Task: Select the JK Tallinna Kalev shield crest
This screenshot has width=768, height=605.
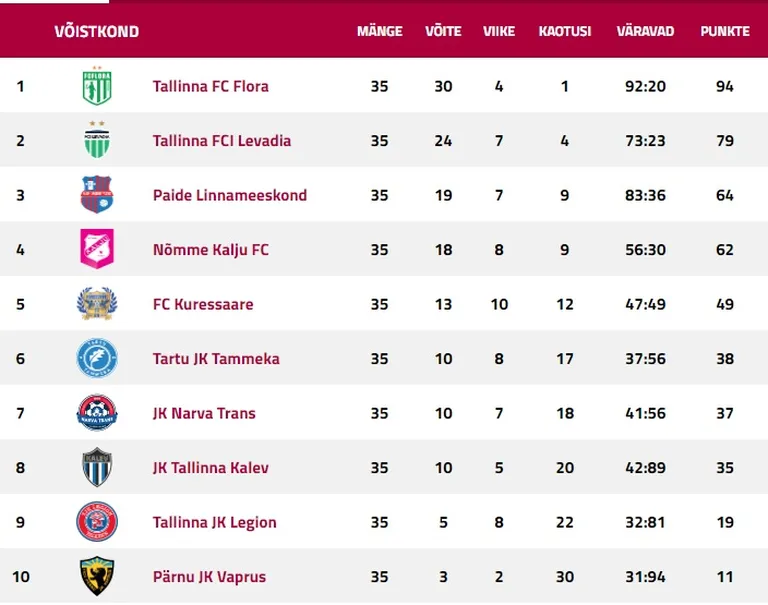Action: click(97, 467)
